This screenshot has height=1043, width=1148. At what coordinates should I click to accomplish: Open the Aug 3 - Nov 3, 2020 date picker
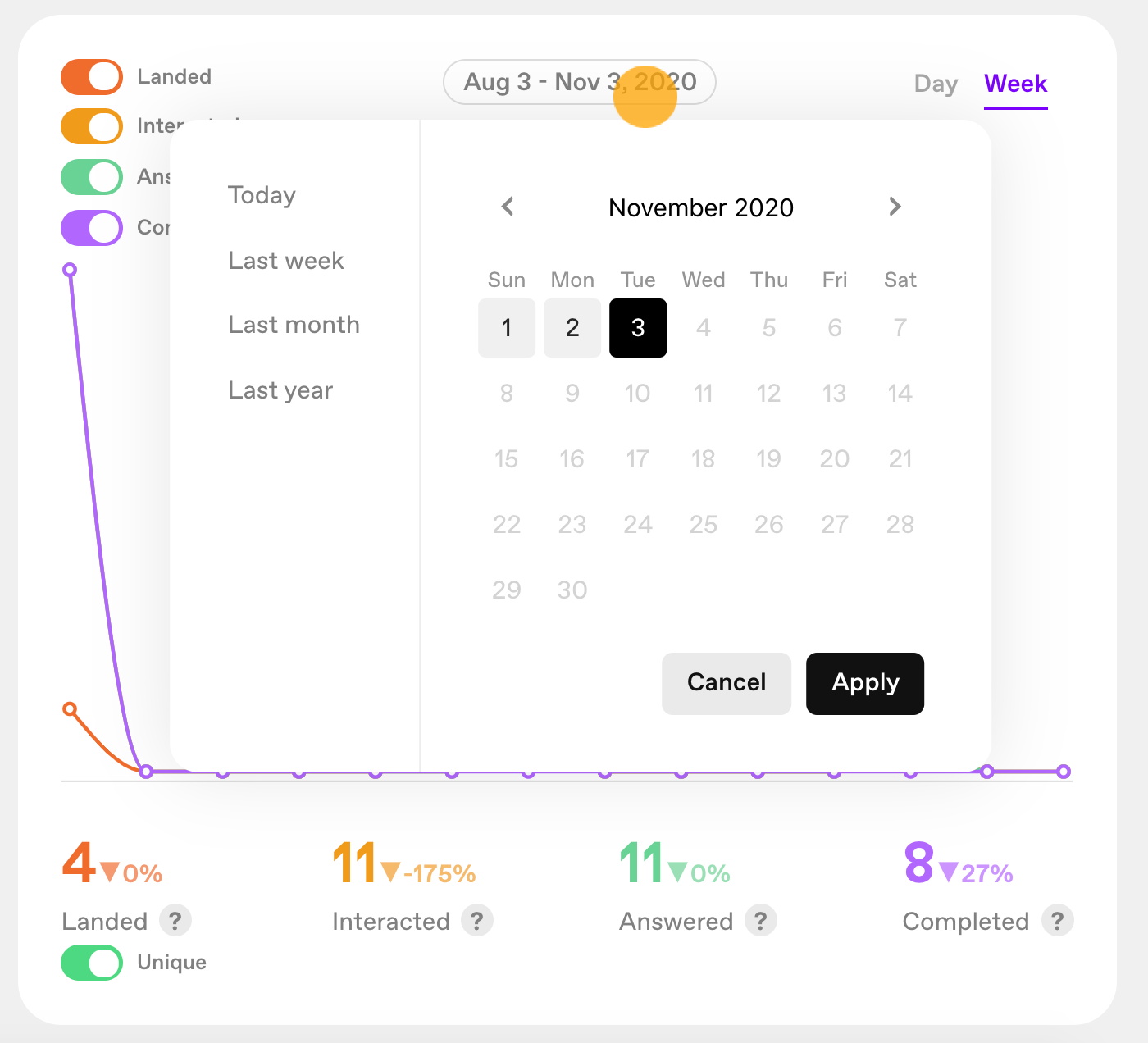click(x=580, y=82)
